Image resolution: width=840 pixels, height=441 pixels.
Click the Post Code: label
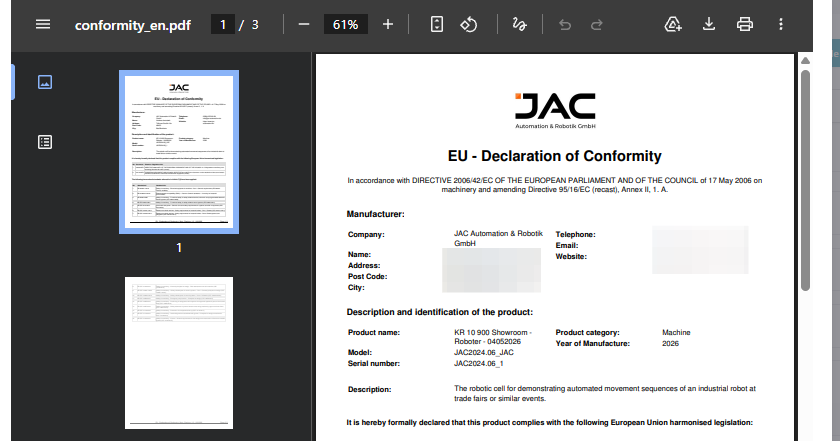point(368,276)
